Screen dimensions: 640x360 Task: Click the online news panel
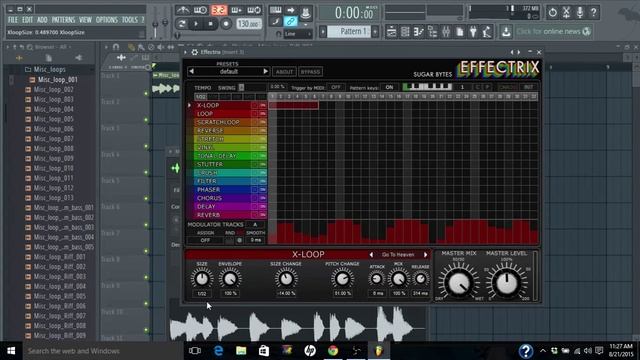tap(553, 31)
